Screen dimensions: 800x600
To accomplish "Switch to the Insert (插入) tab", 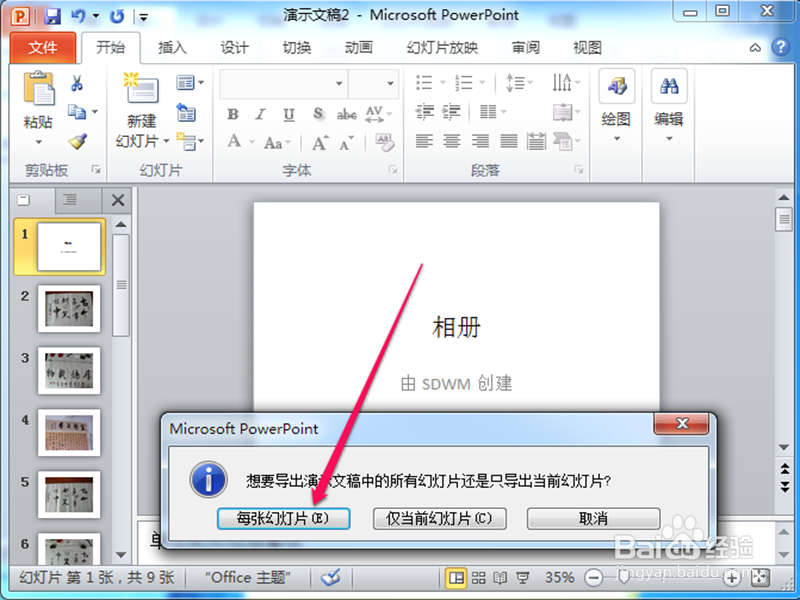I will (172, 48).
